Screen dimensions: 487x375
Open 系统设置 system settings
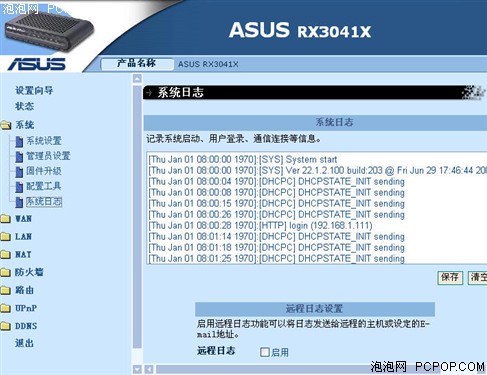(44, 141)
